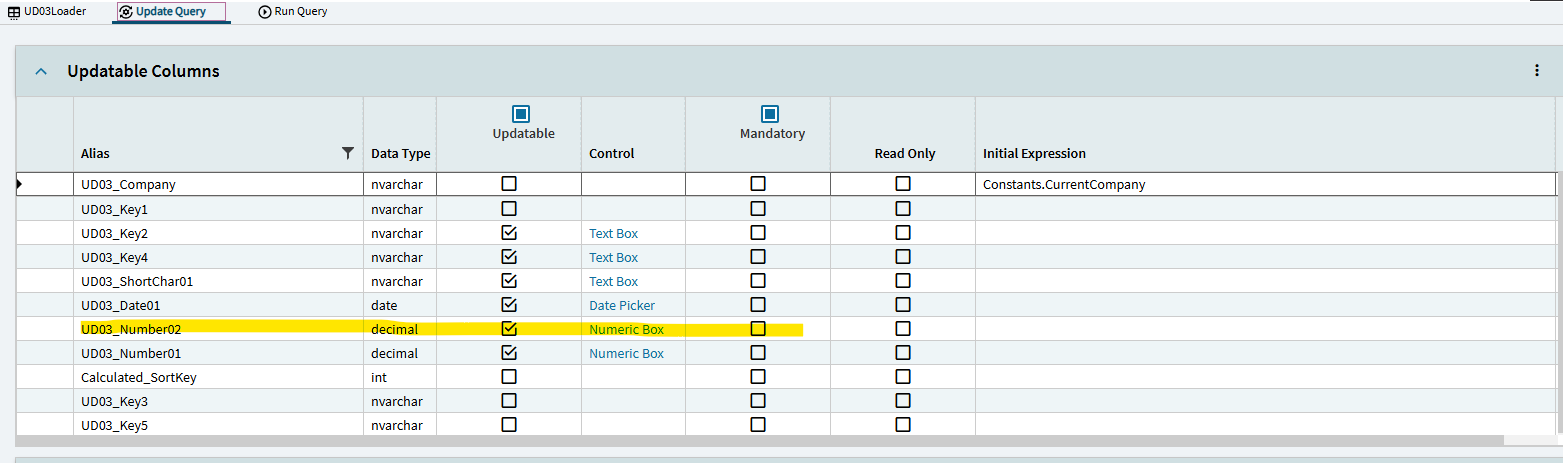Click the UD03Loader grid icon
This screenshot has width=1563, height=463.
click(x=14, y=12)
